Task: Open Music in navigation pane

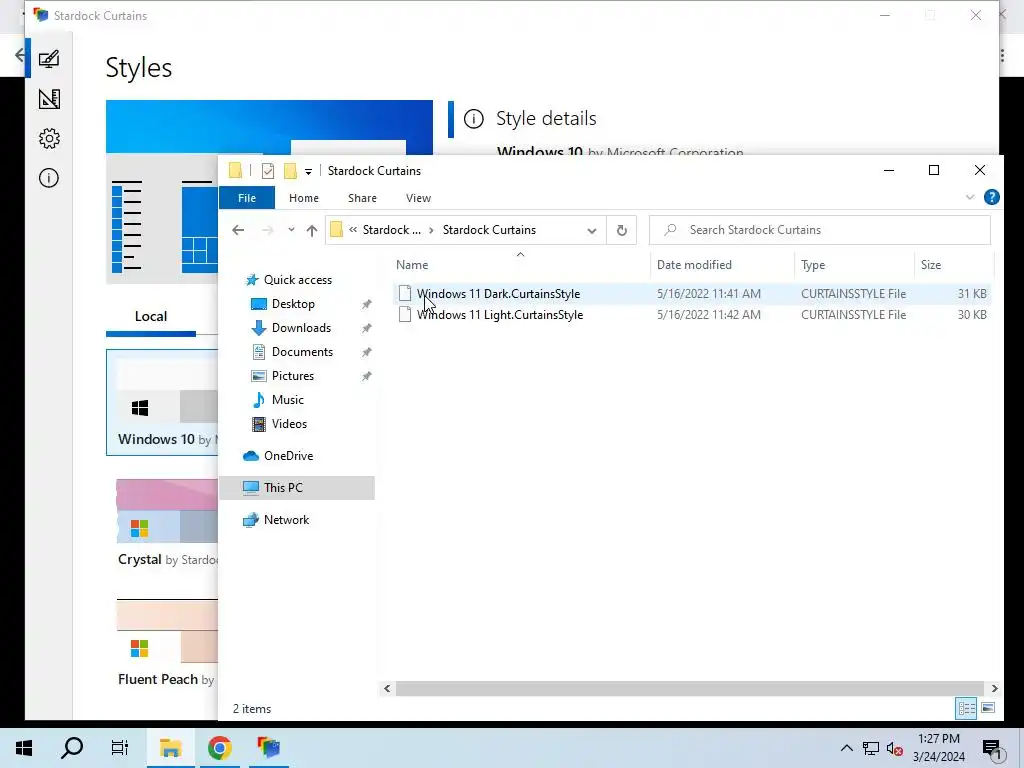Action: (x=287, y=400)
